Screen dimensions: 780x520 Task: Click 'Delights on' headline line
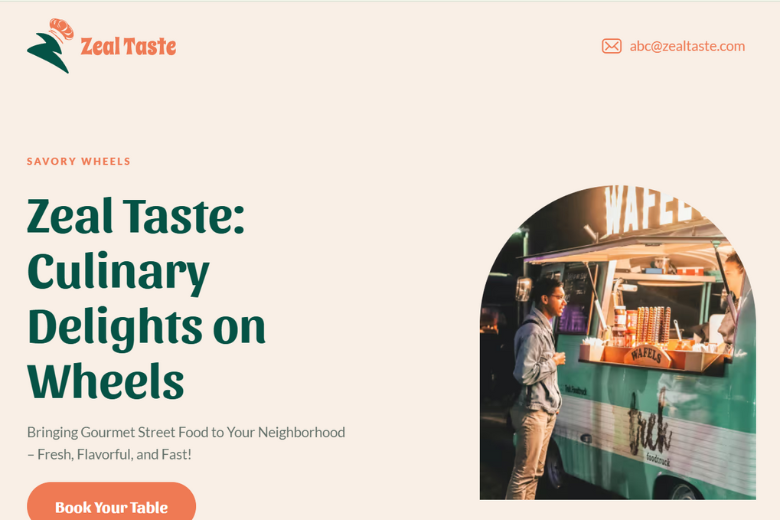[x=147, y=327]
